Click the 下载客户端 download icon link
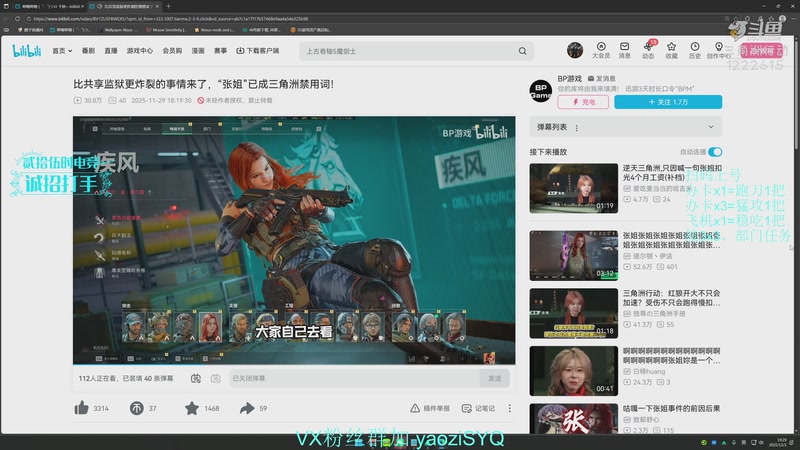 [258, 51]
